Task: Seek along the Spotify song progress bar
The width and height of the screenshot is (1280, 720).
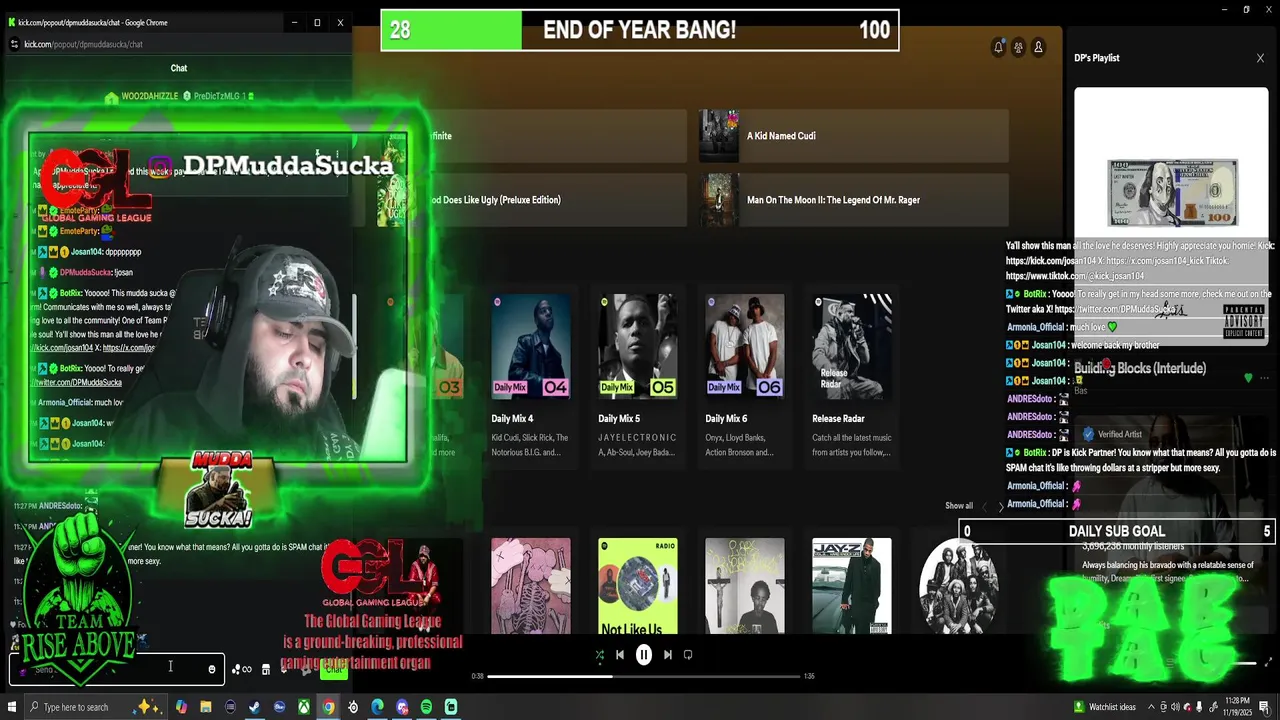Action: tap(644, 676)
